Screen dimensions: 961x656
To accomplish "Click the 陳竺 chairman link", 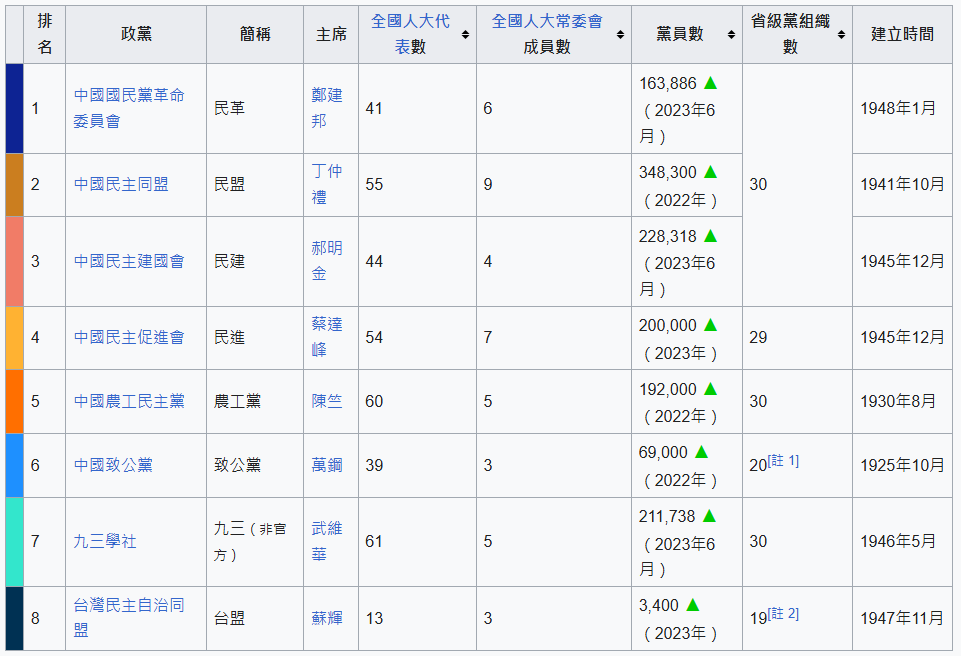I will (327, 401).
